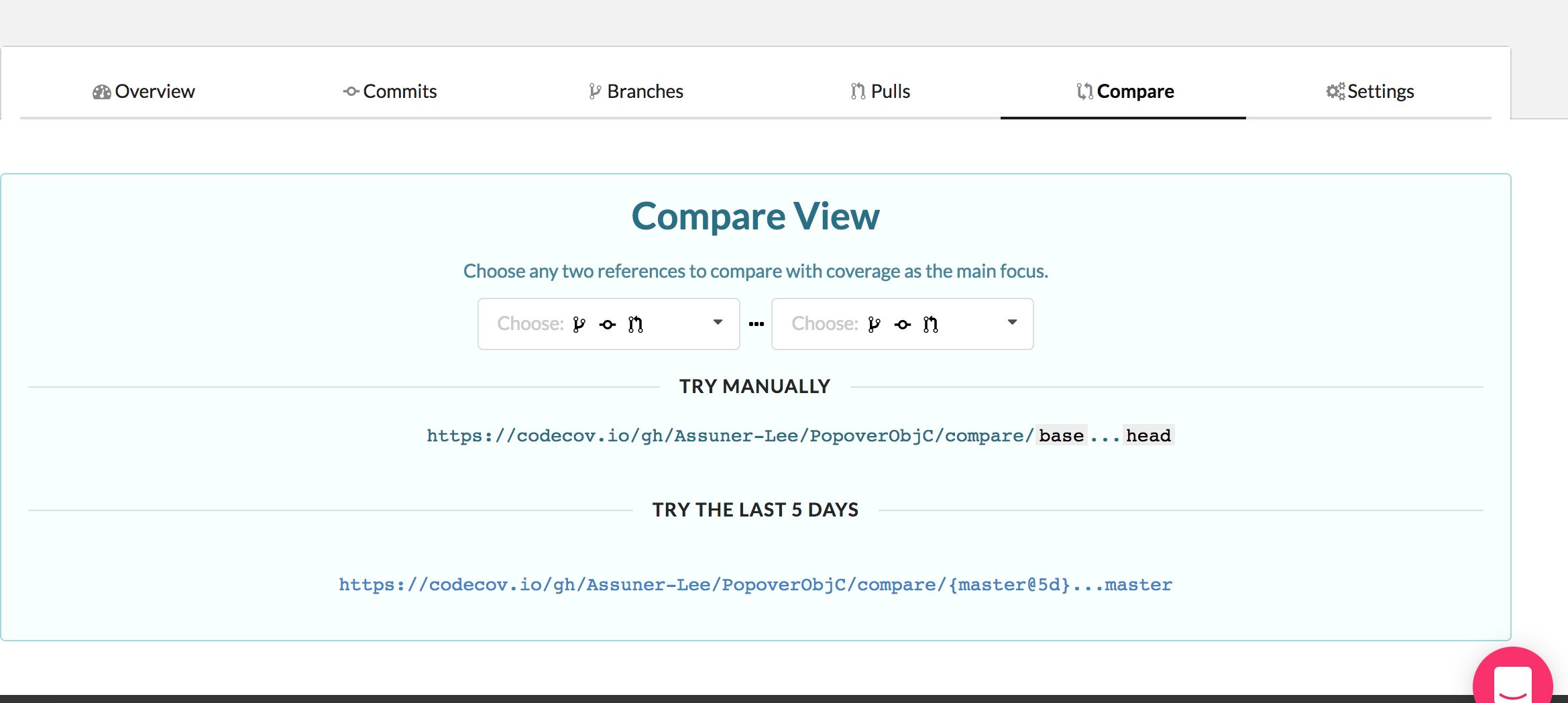Click the branch icon in the first dropdown
Screen dimensions: 1568x703
point(579,325)
